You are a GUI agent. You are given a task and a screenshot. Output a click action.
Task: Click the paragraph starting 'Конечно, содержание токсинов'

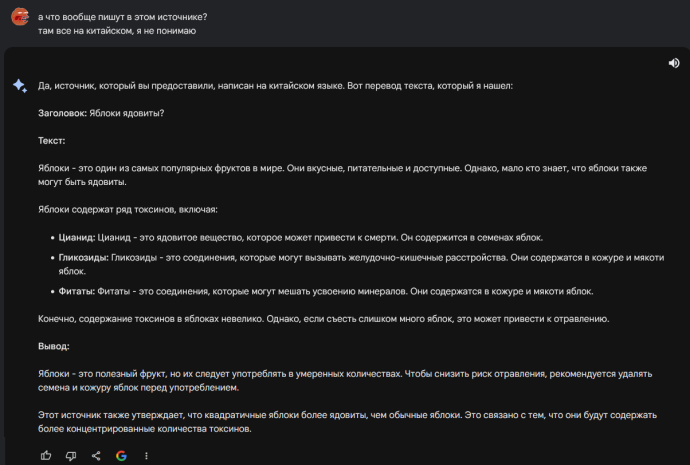point(323,319)
